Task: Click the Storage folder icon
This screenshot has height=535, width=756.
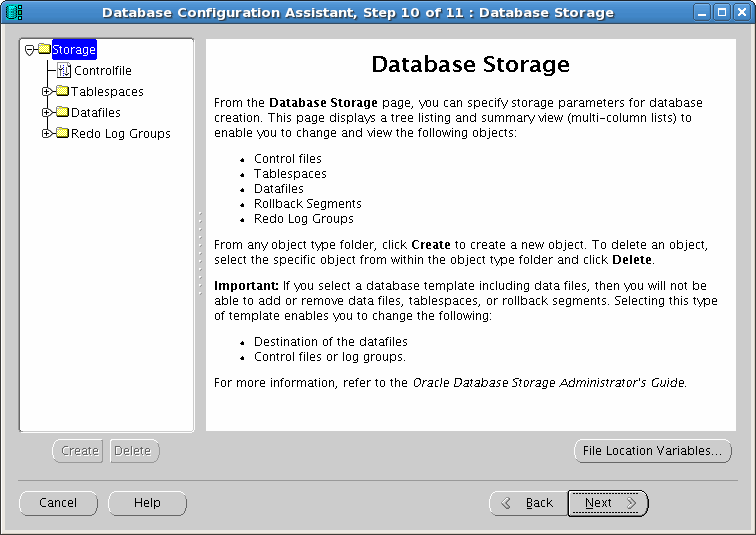Action: (x=44, y=49)
